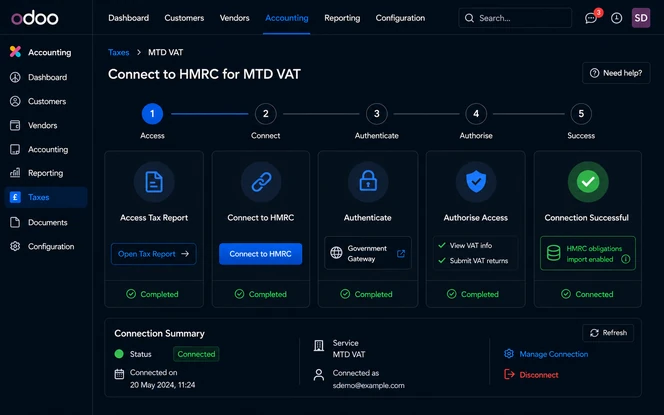Click the sidebar Configuration gear icon
This screenshot has height=415, width=664.
15,246
